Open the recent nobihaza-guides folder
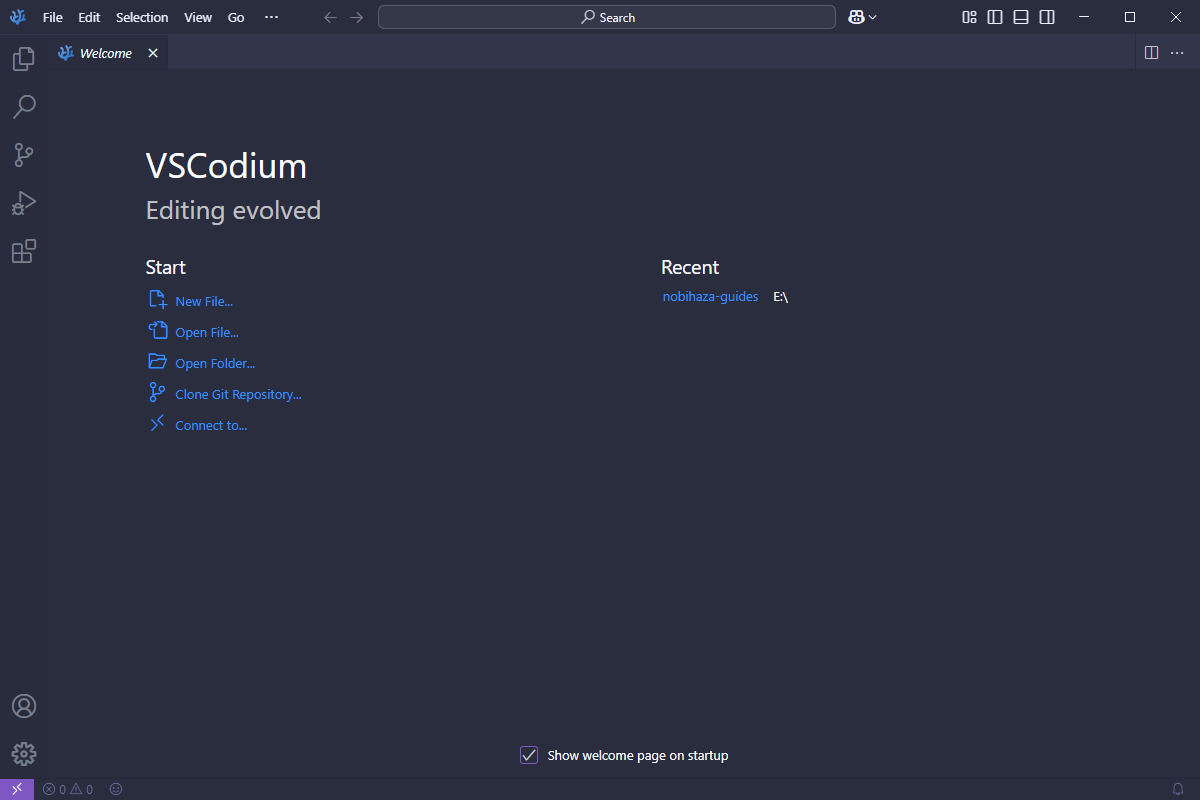 click(710, 296)
